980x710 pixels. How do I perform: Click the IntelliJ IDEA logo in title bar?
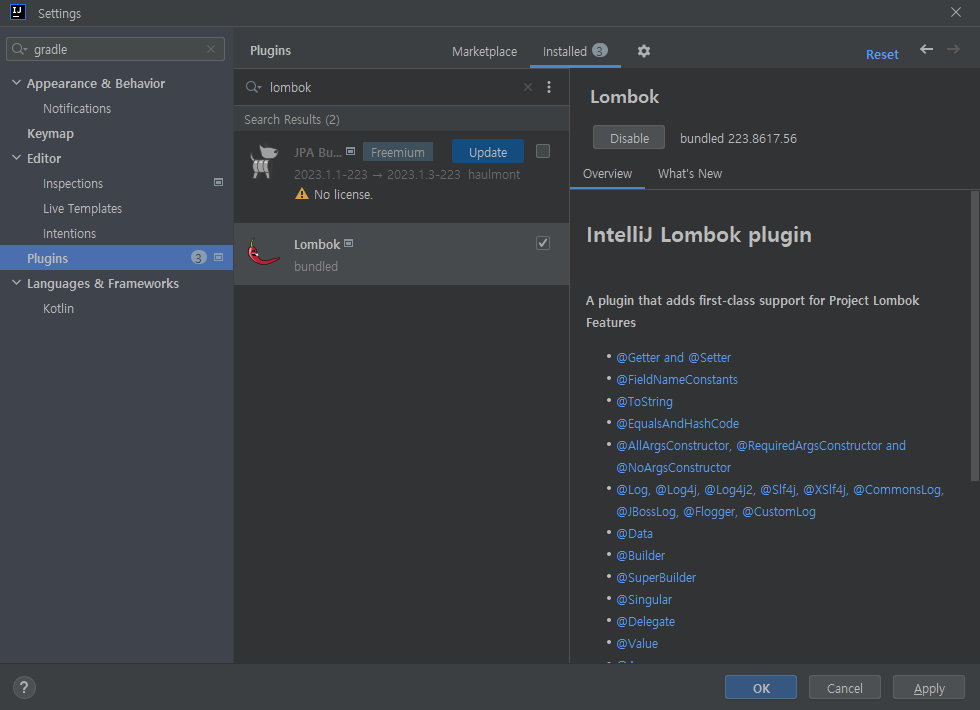[18, 12]
